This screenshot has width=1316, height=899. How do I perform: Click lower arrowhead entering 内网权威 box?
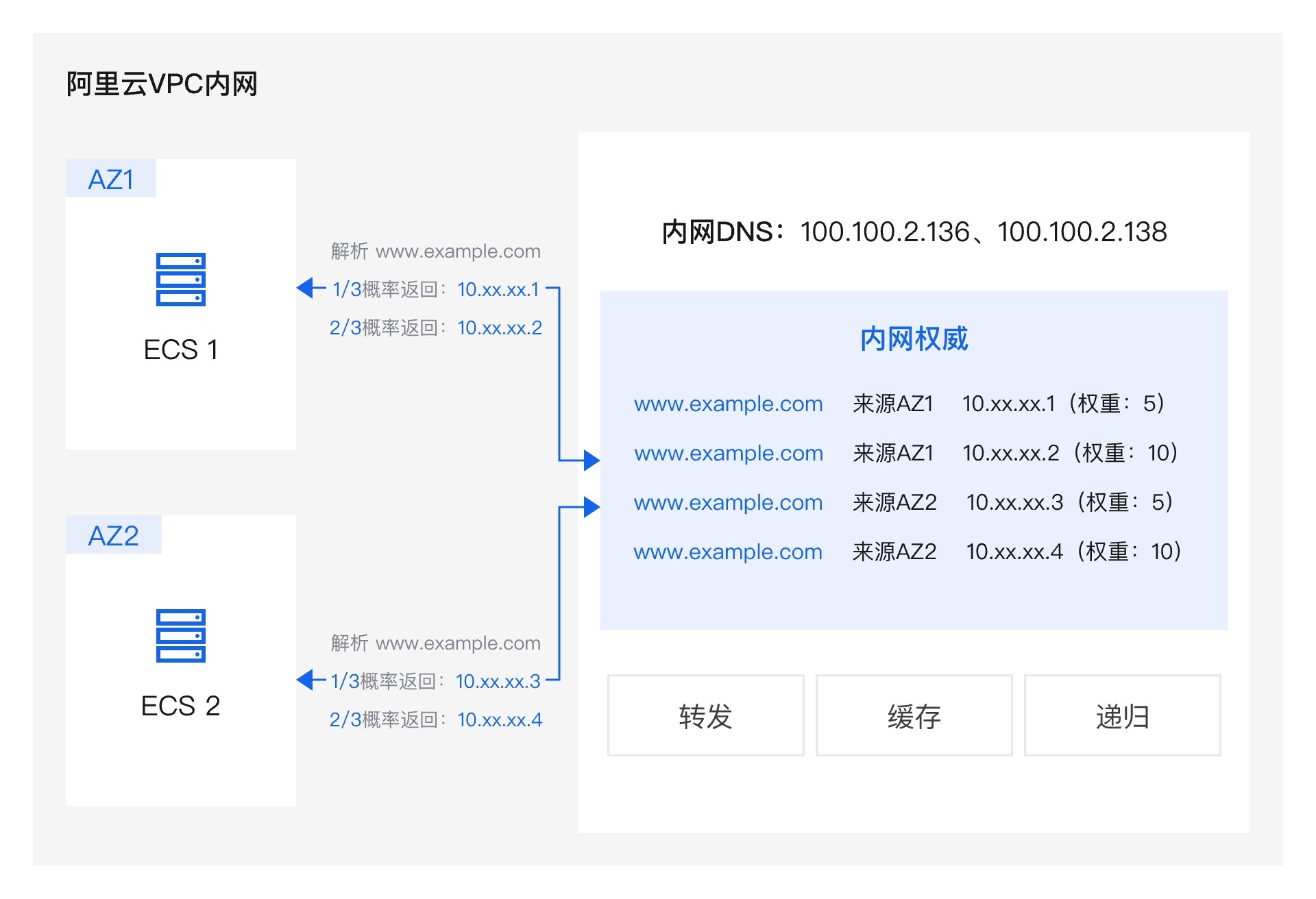pos(591,507)
